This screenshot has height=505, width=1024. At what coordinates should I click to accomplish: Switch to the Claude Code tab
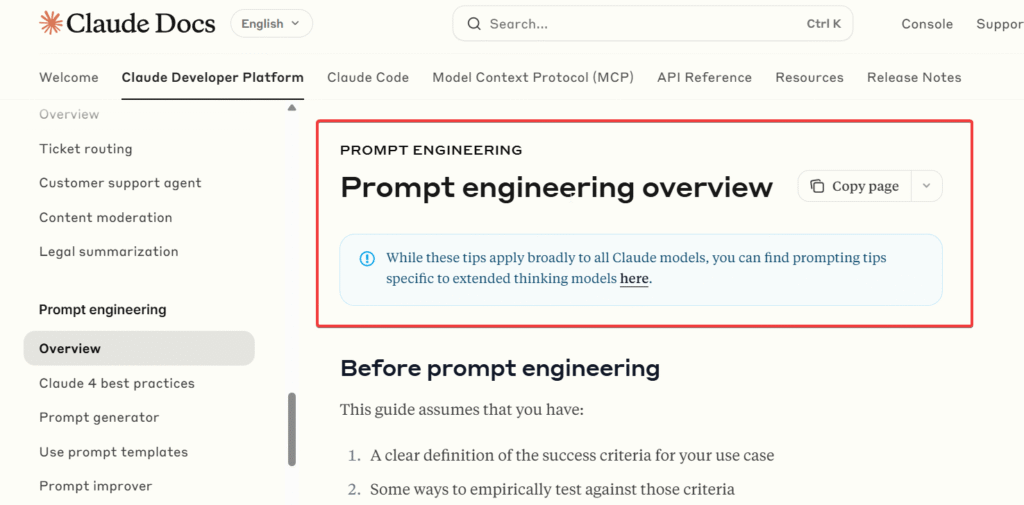point(368,77)
